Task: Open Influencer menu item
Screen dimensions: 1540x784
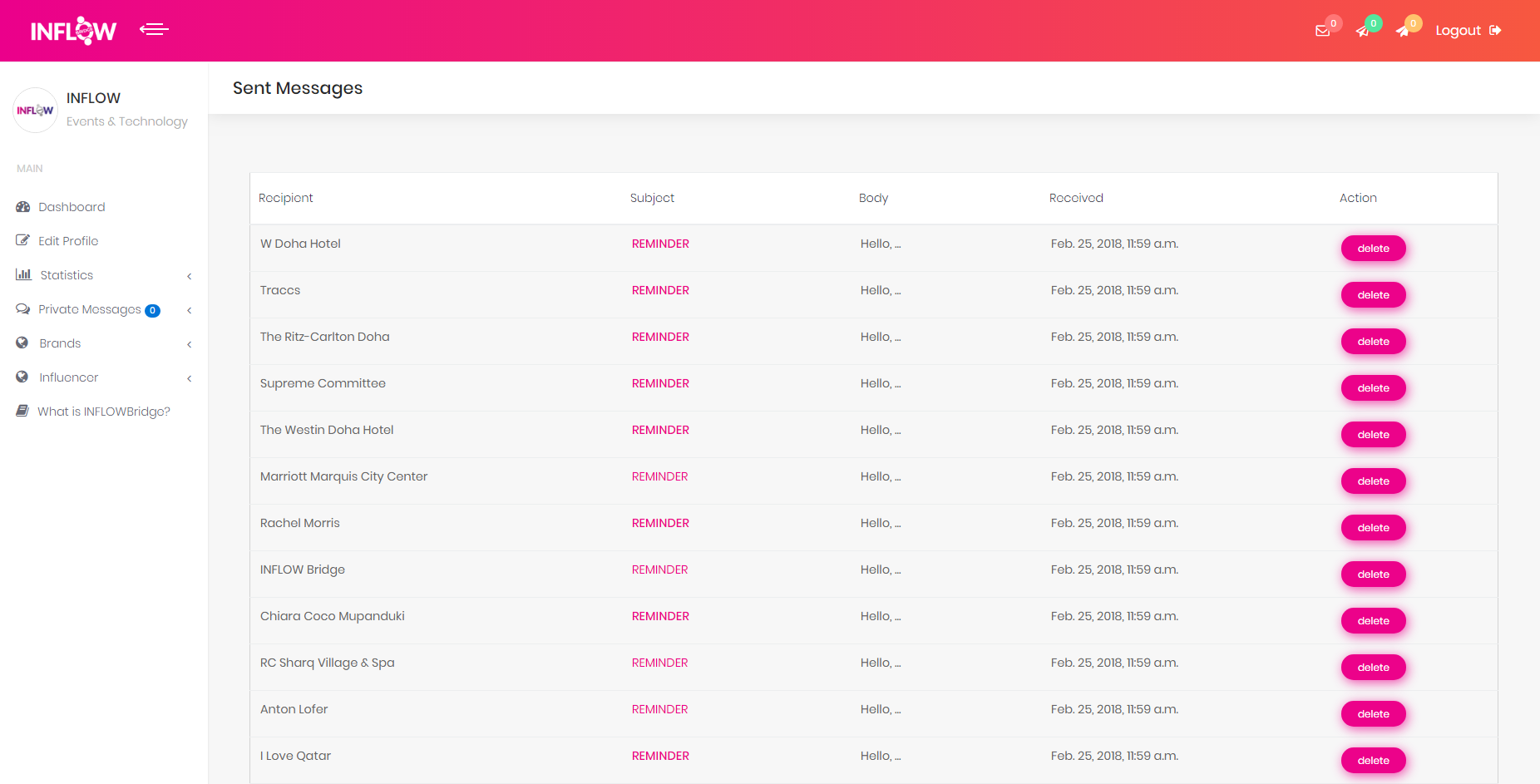Action: [69, 377]
